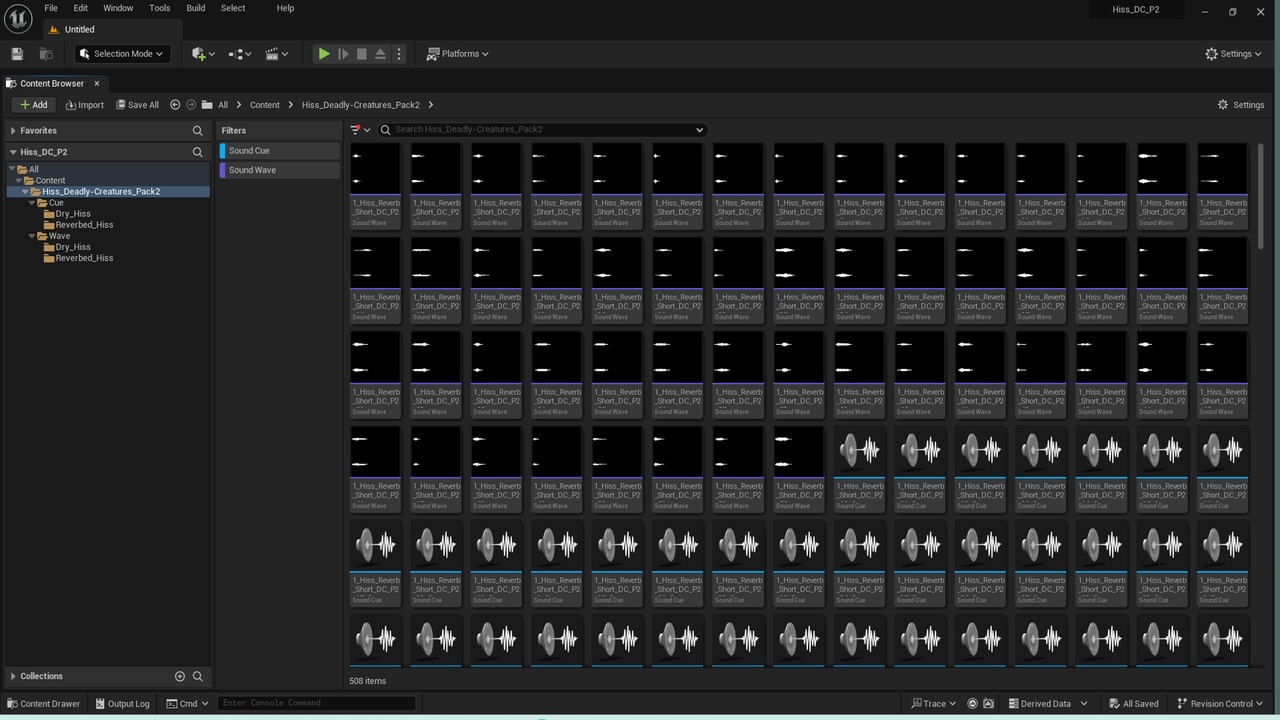The image size is (1280, 720).
Task: Select Reverbed_Hiss folder under Wave
Action: pyautogui.click(x=84, y=258)
